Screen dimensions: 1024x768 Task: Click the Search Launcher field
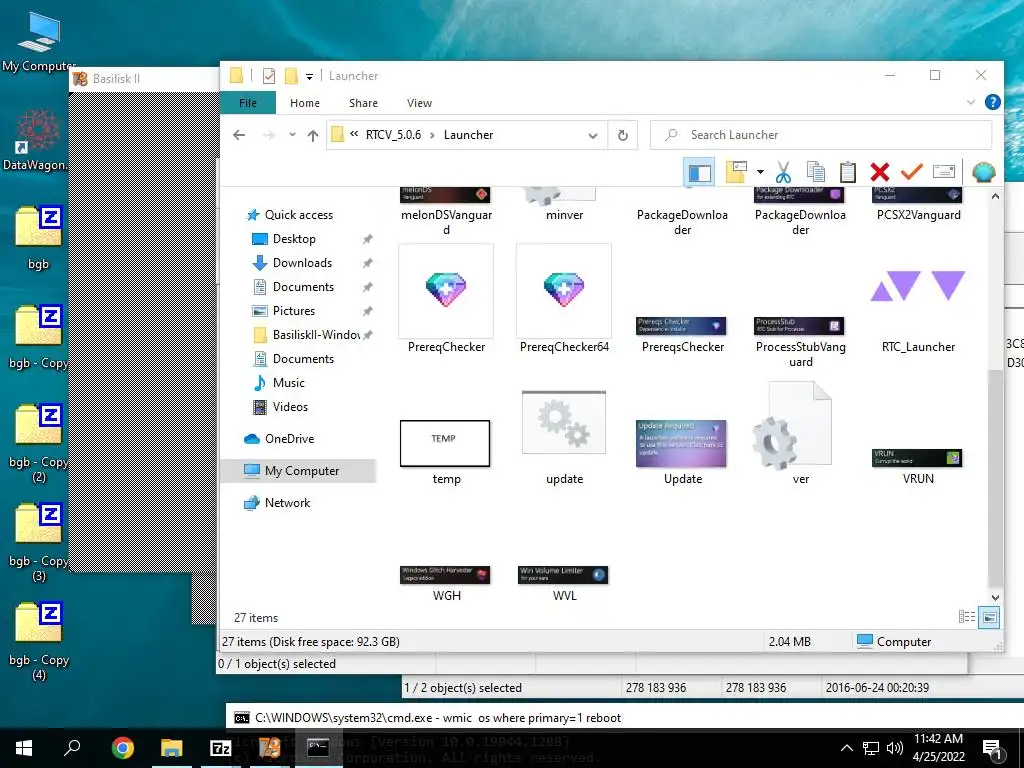click(x=821, y=135)
